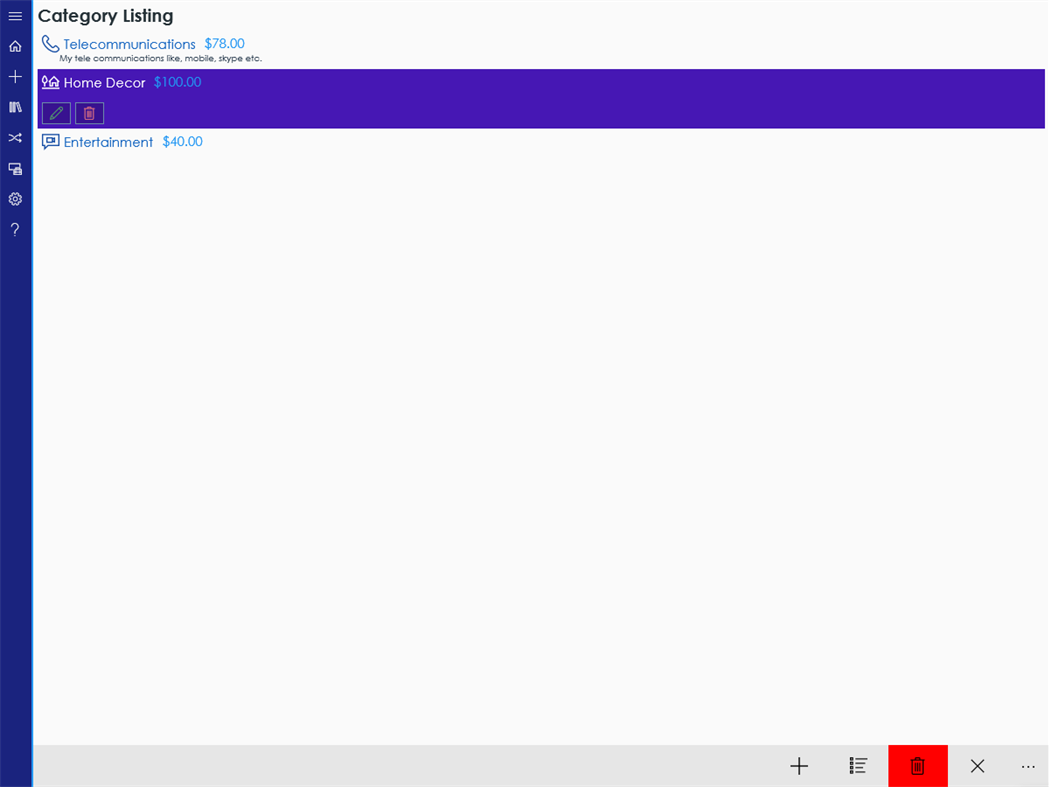1049x787 pixels.
Task: Click the red delete icon in the bottom bar
Action: [917, 766]
